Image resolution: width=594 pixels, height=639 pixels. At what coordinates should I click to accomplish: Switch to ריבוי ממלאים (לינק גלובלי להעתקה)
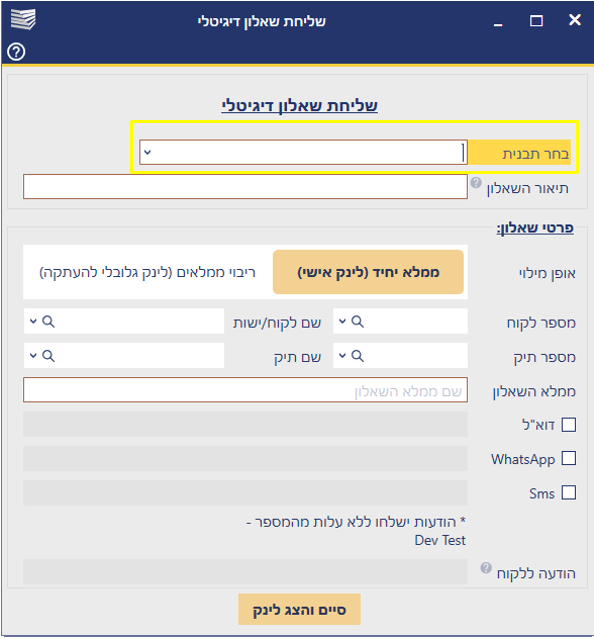pos(147,272)
